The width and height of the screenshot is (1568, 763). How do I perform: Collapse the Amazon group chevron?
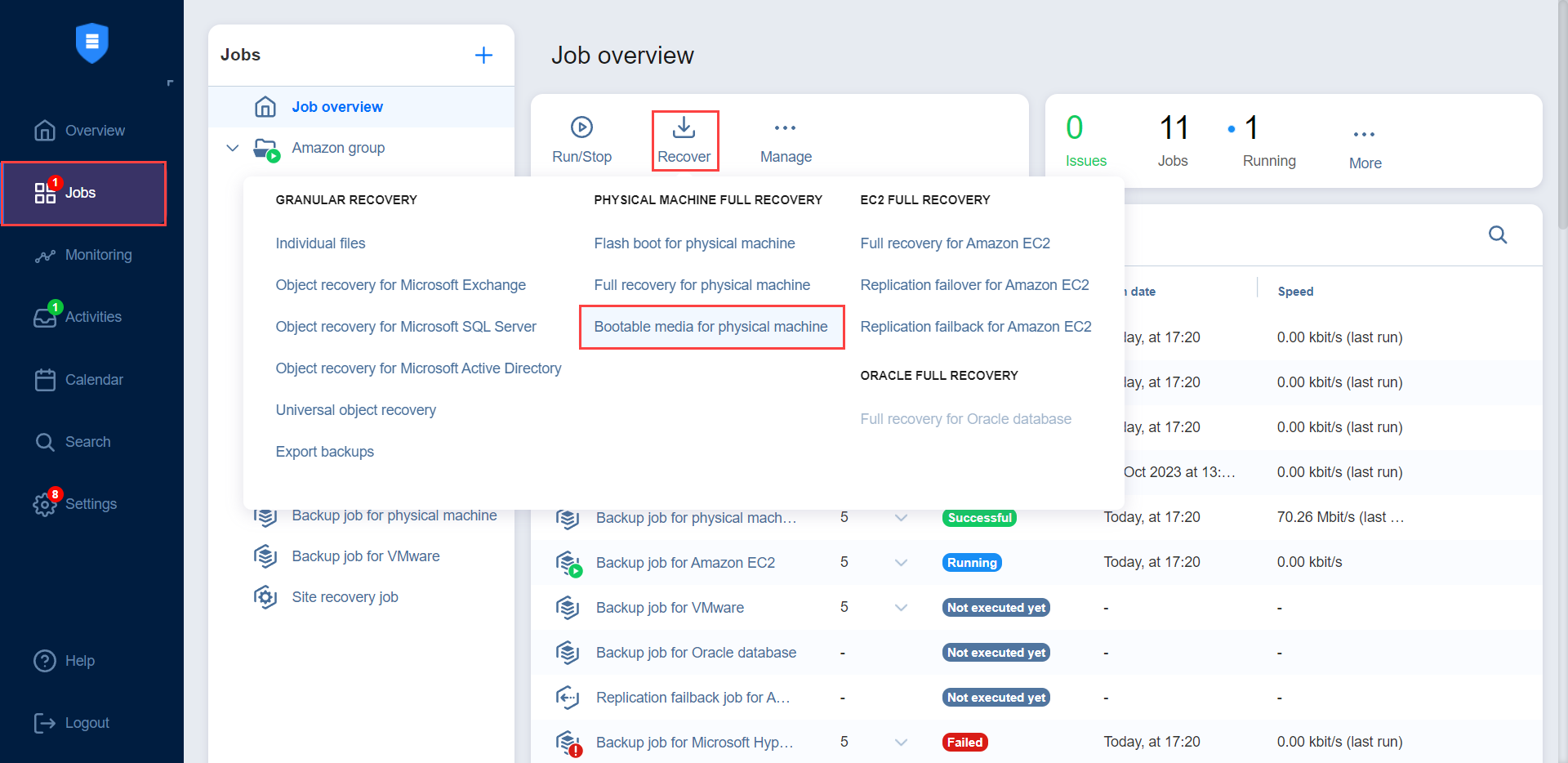tap(233, 148)
